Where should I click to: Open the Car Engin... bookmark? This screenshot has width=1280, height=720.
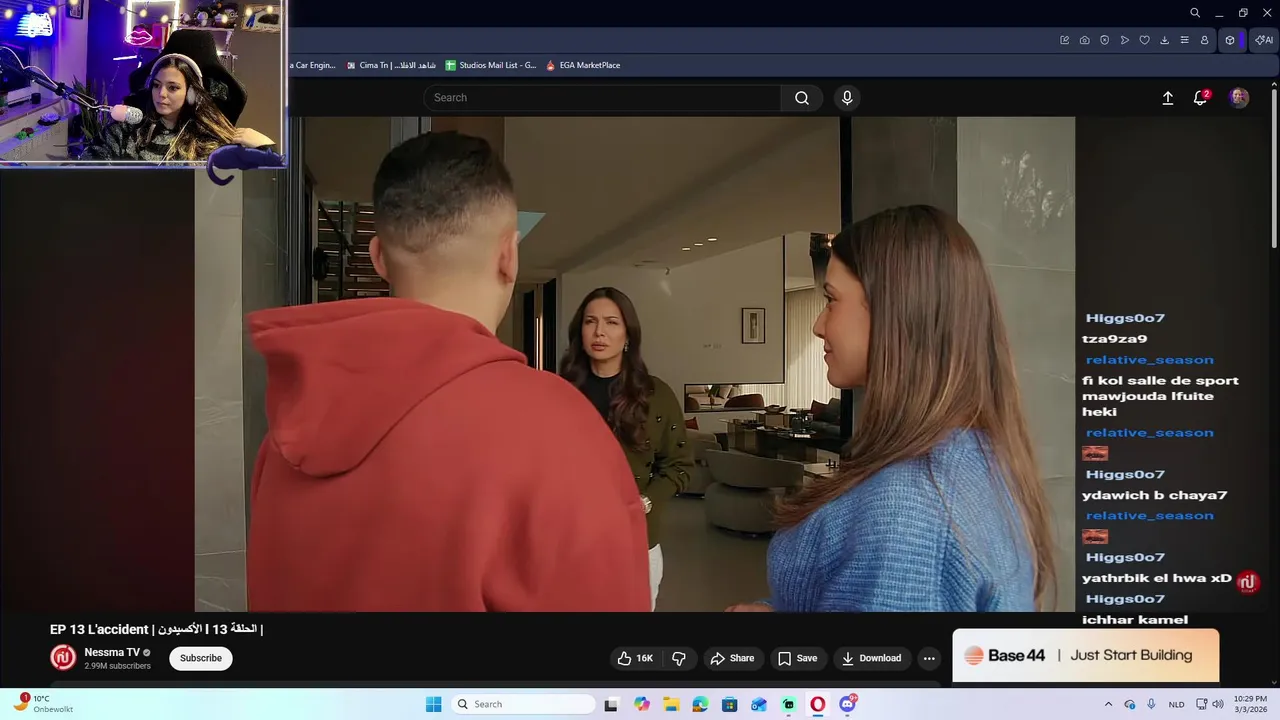pos(314,65)
